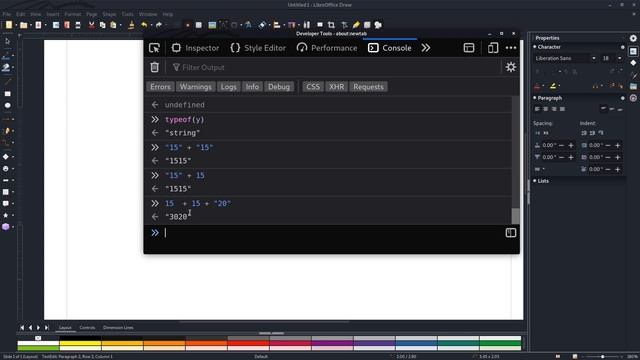640x360 pixels.
Task: Select the Rectangle tool in Draw sidebar
Action: [x=7, y=93]
